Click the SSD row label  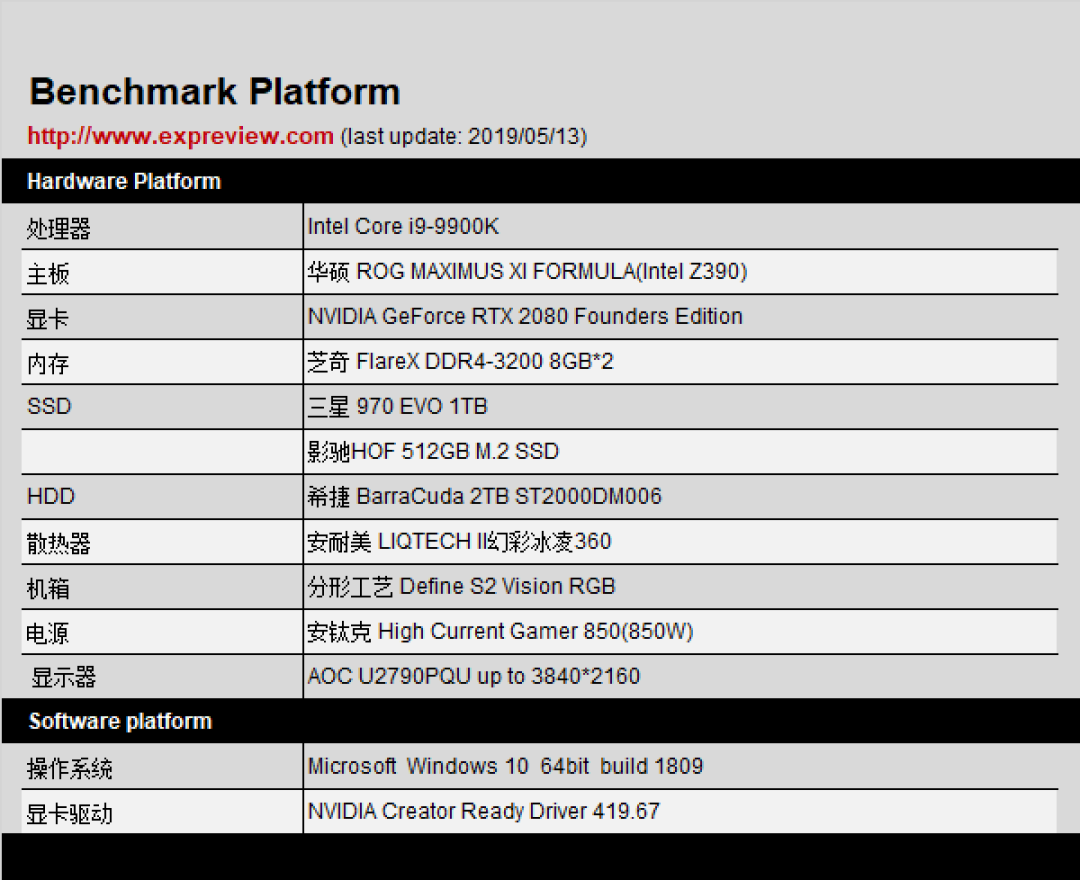pos(49,406)
